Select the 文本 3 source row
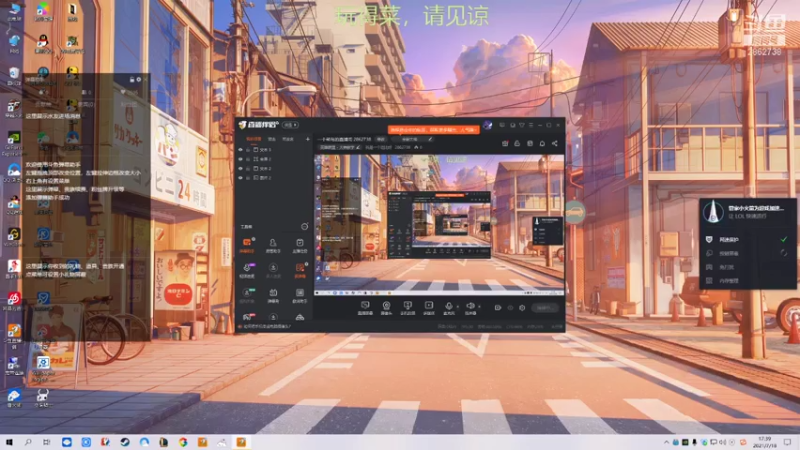Image resolution: width=800 pixels, height=450 pixels. coord(273,149)
